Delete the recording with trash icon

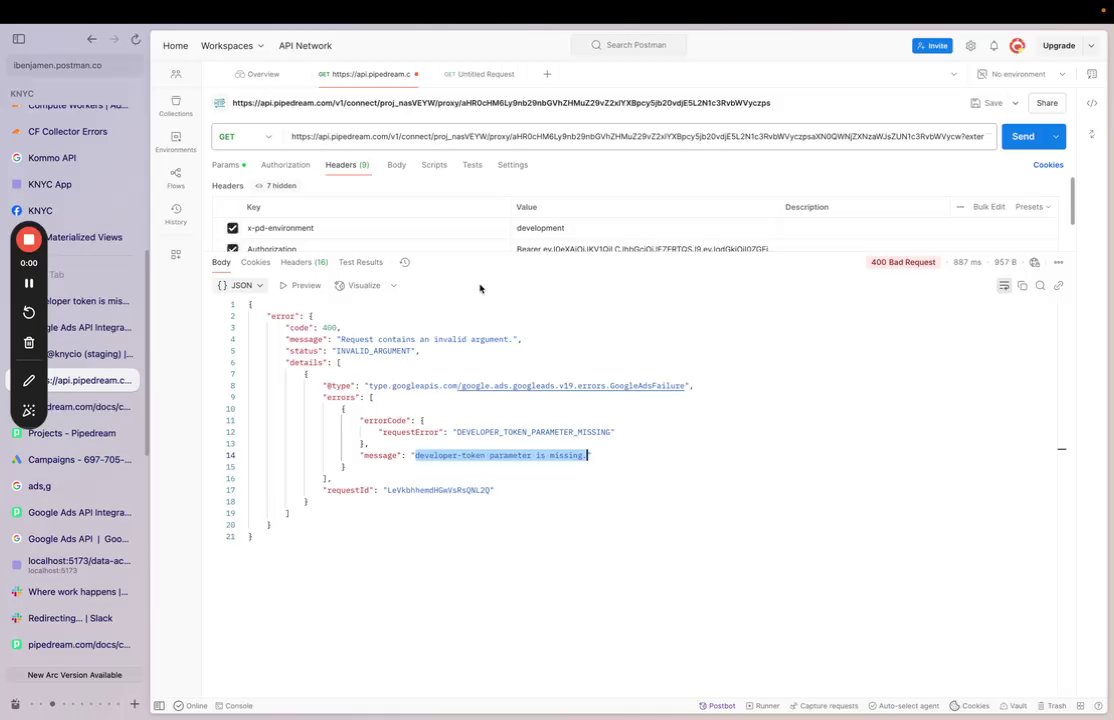(x=29, y=343)
